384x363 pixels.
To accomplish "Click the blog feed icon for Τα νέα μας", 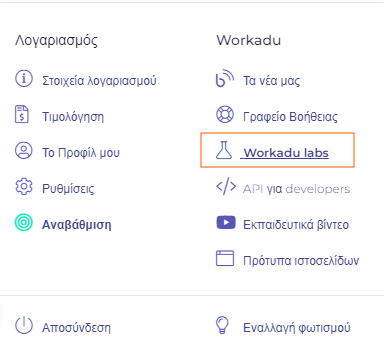I will click(x=225, y=78).
